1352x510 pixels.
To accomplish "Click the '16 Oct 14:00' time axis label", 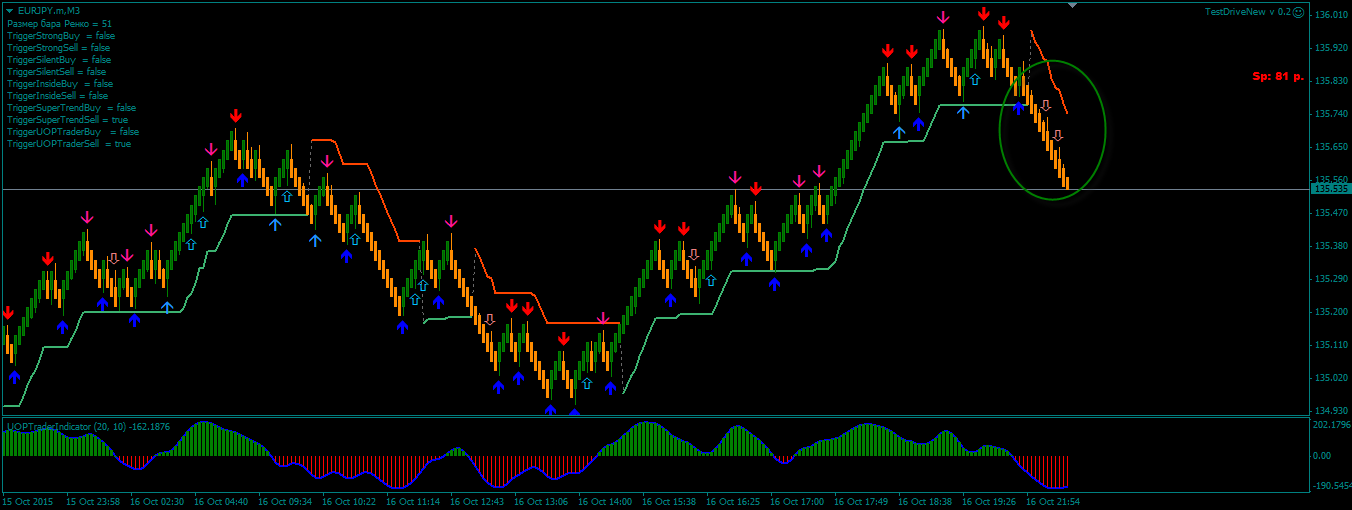I will 605,501.
